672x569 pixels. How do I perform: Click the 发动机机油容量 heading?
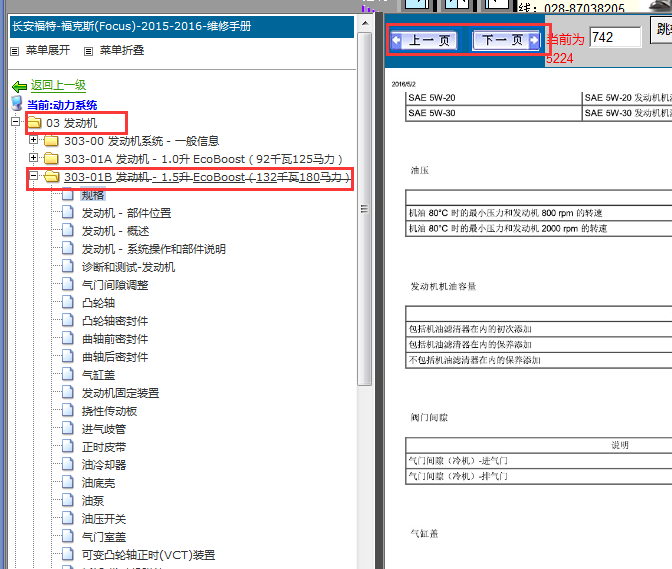[x=443, y=286]
